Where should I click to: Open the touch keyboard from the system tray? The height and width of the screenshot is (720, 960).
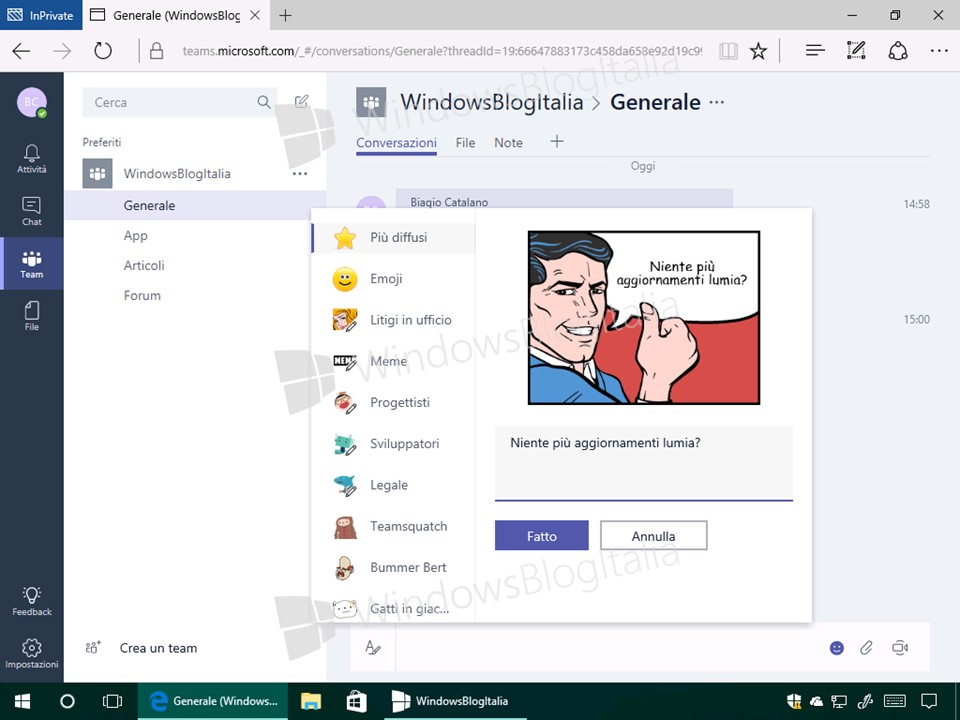point(895,701)
